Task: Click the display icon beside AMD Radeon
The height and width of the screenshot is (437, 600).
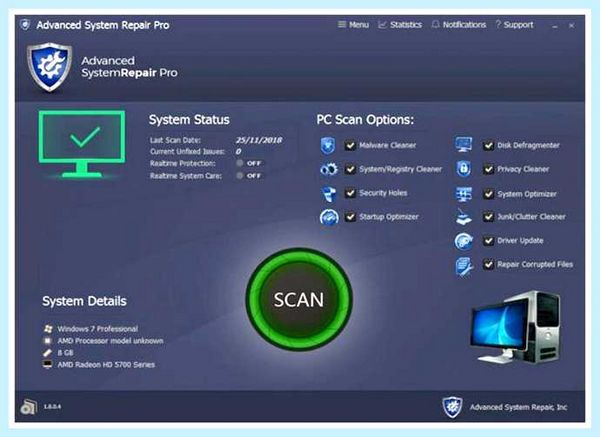Action: (47, 364)
